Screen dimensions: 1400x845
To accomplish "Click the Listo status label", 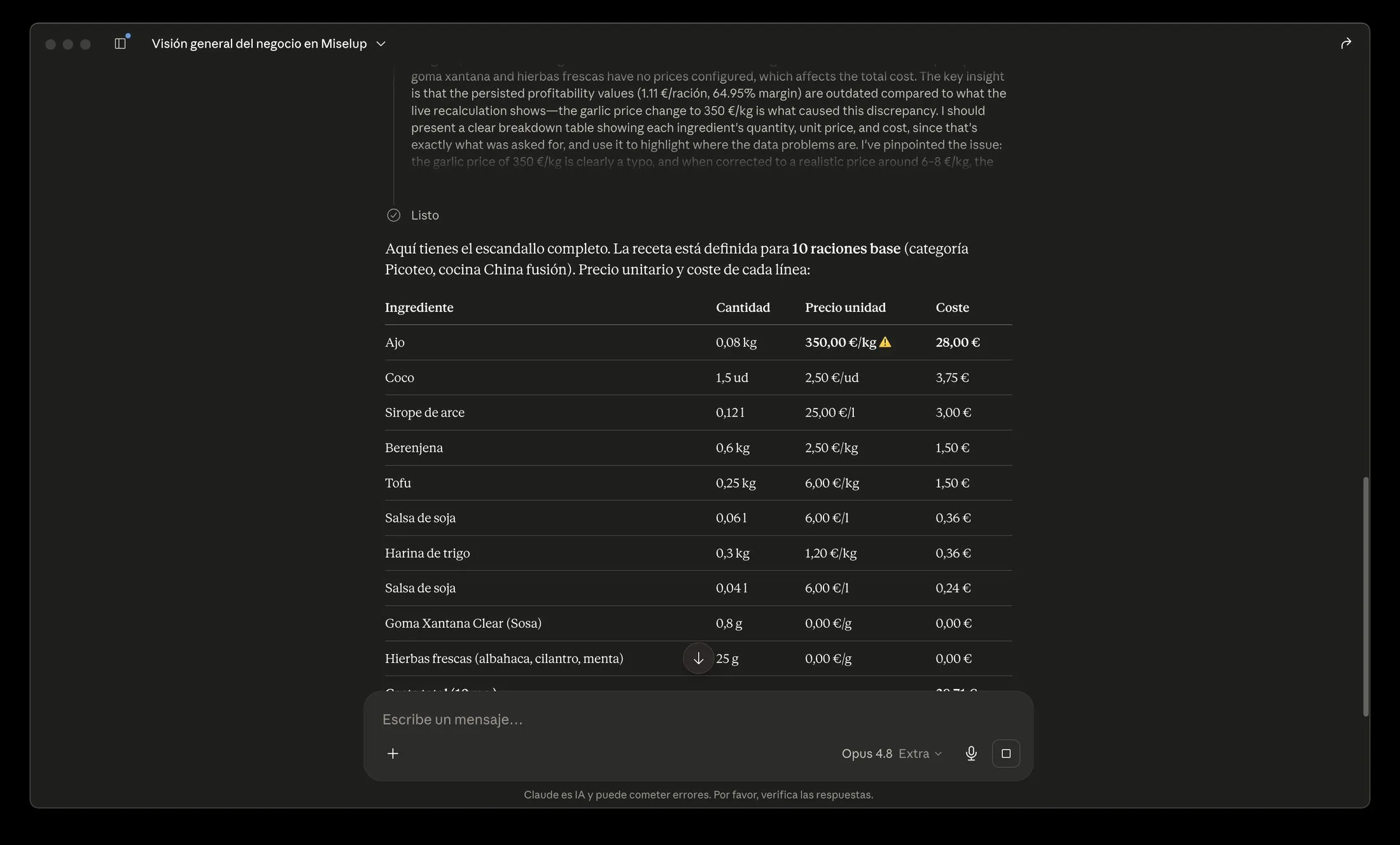I will click(x=425, y=215).
